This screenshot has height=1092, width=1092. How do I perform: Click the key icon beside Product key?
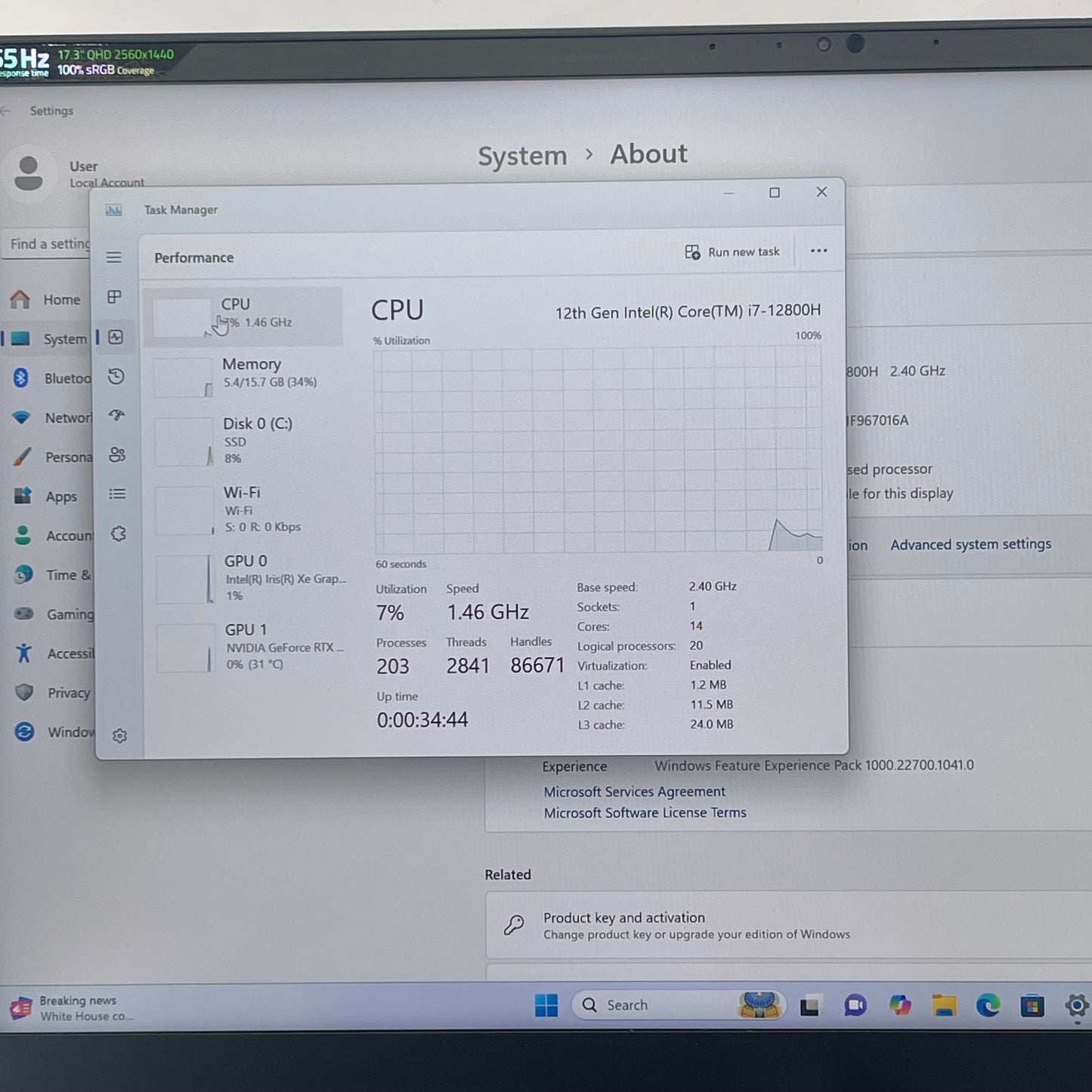(514, 925)
